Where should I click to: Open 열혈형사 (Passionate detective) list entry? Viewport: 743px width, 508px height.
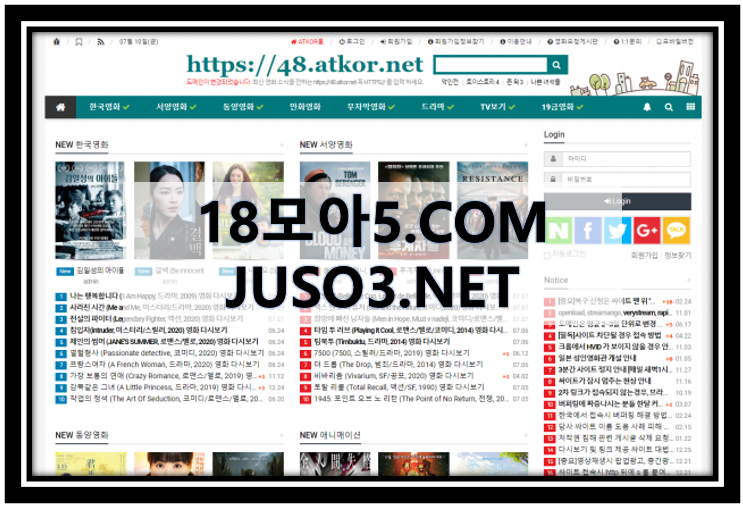167,353
